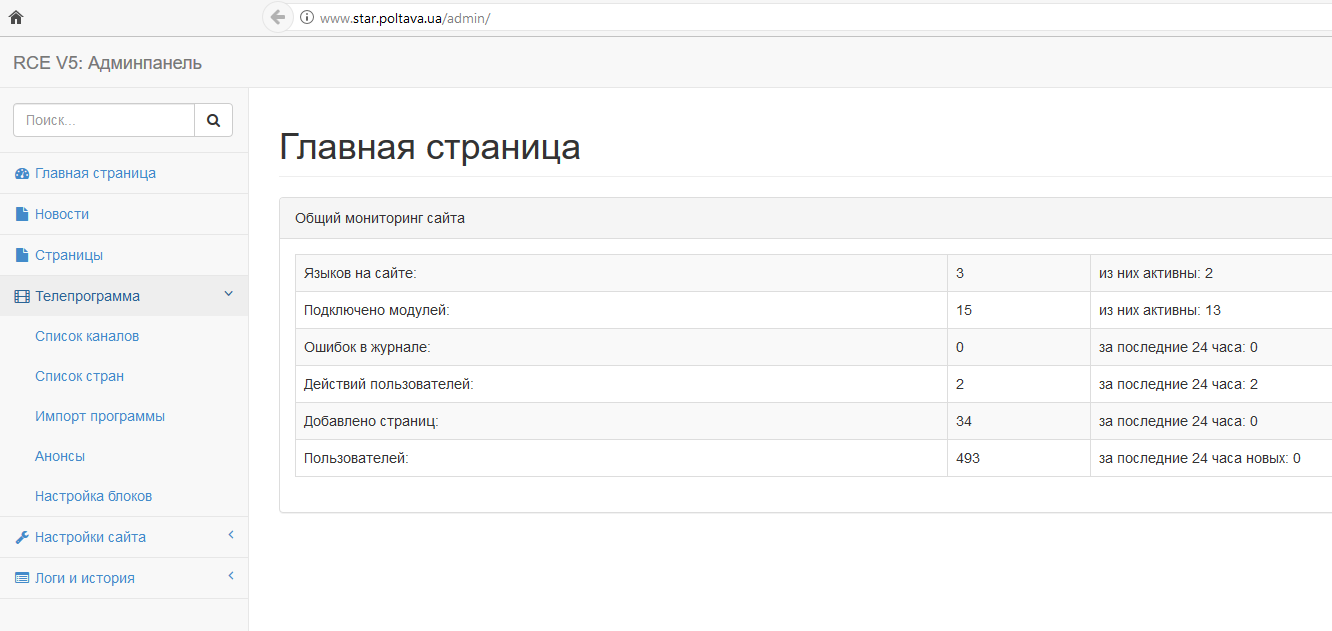Collapse the Телепрограмма menu chevron
This screenshot has height=631, width=1332.
click(x=228, y=294)
